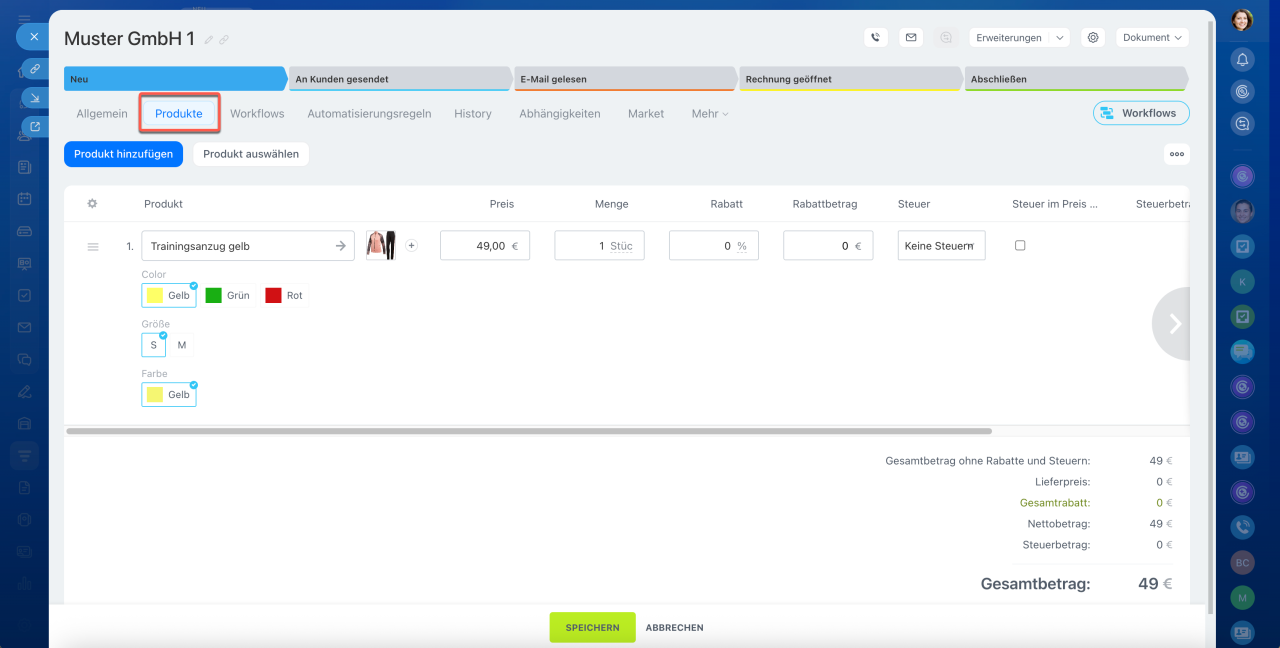Image resolution: width=1280 pixels, height=648 pixels.
Task: Open column settings gear in product table
Action: tap(92, 204)
